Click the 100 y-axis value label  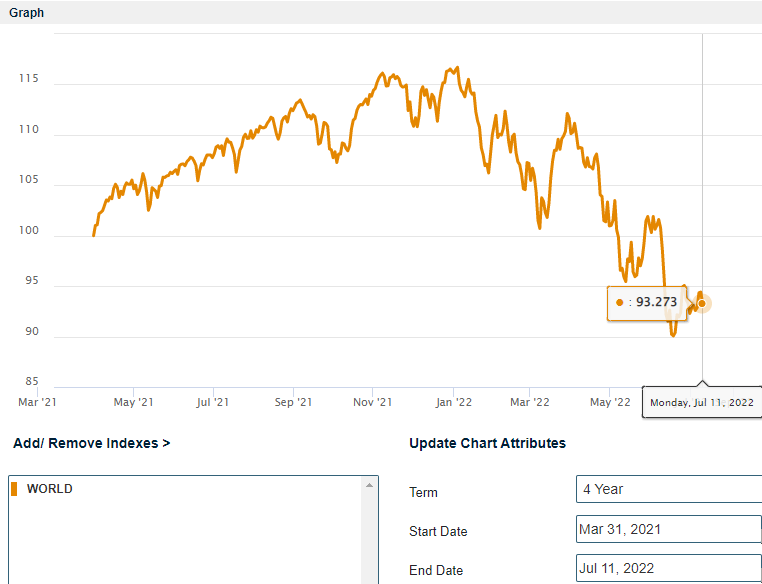(30, 231)
